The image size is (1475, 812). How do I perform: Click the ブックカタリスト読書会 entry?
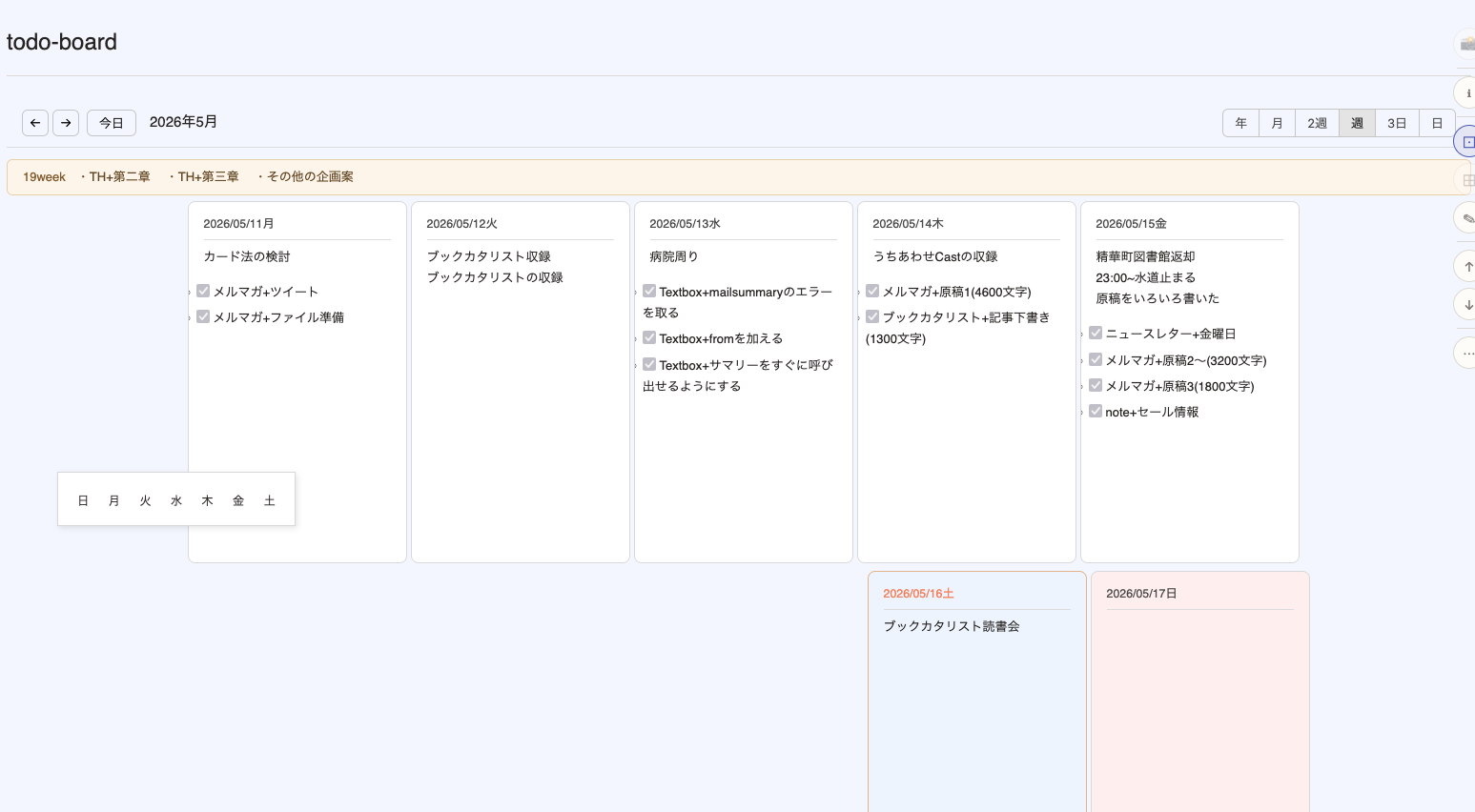(952, 626)
